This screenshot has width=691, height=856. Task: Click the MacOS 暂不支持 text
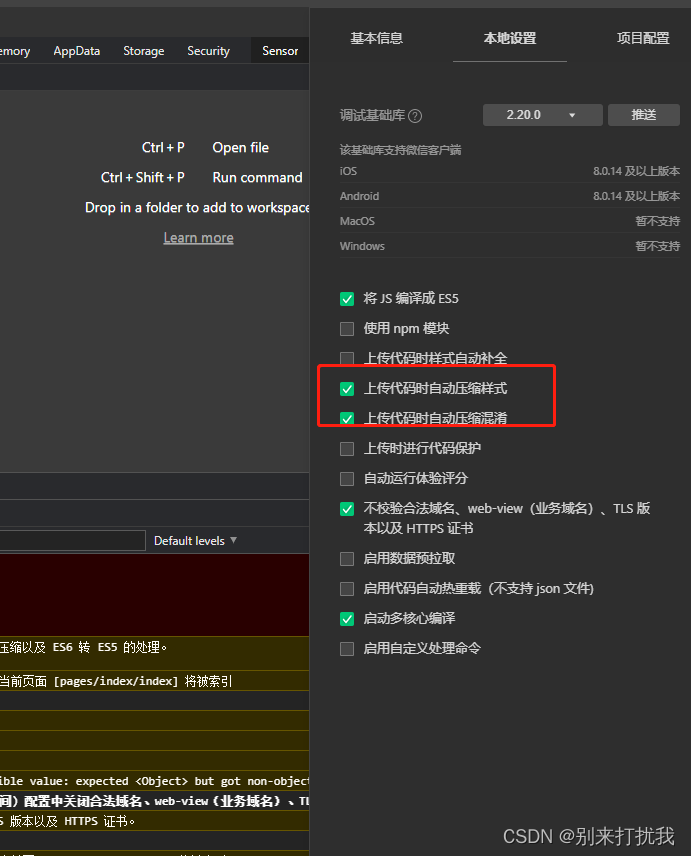pyautogui.click(x=658, y=221)
